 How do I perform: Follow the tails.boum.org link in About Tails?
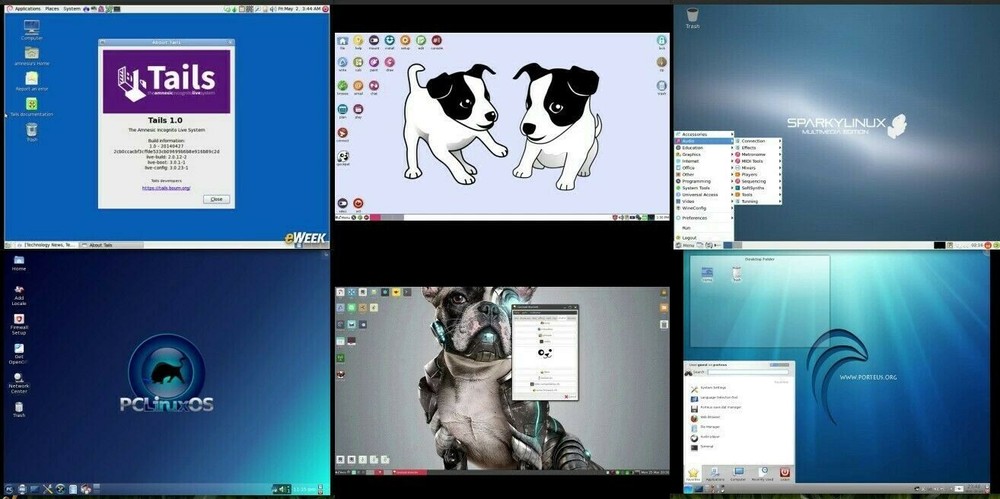pyautogui.click(x=166, y=188)
